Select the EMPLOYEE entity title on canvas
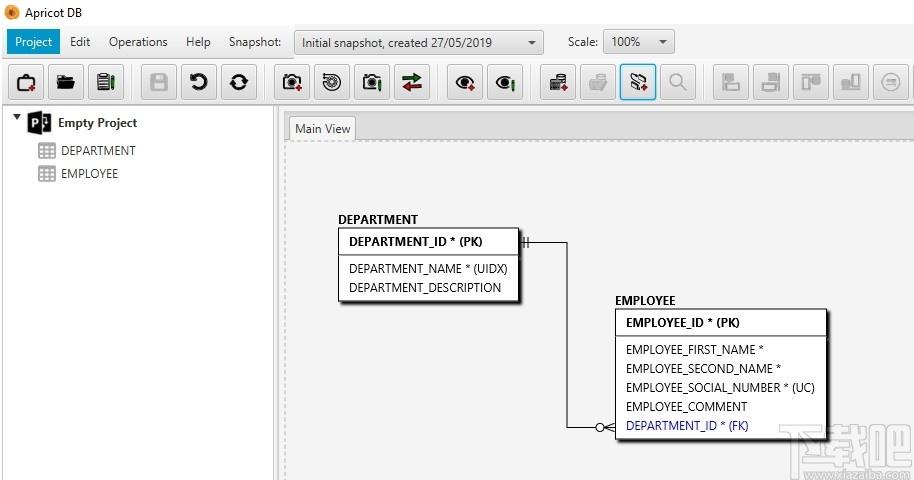This screenshot has height=480, width=914. [x=645, y=301]
